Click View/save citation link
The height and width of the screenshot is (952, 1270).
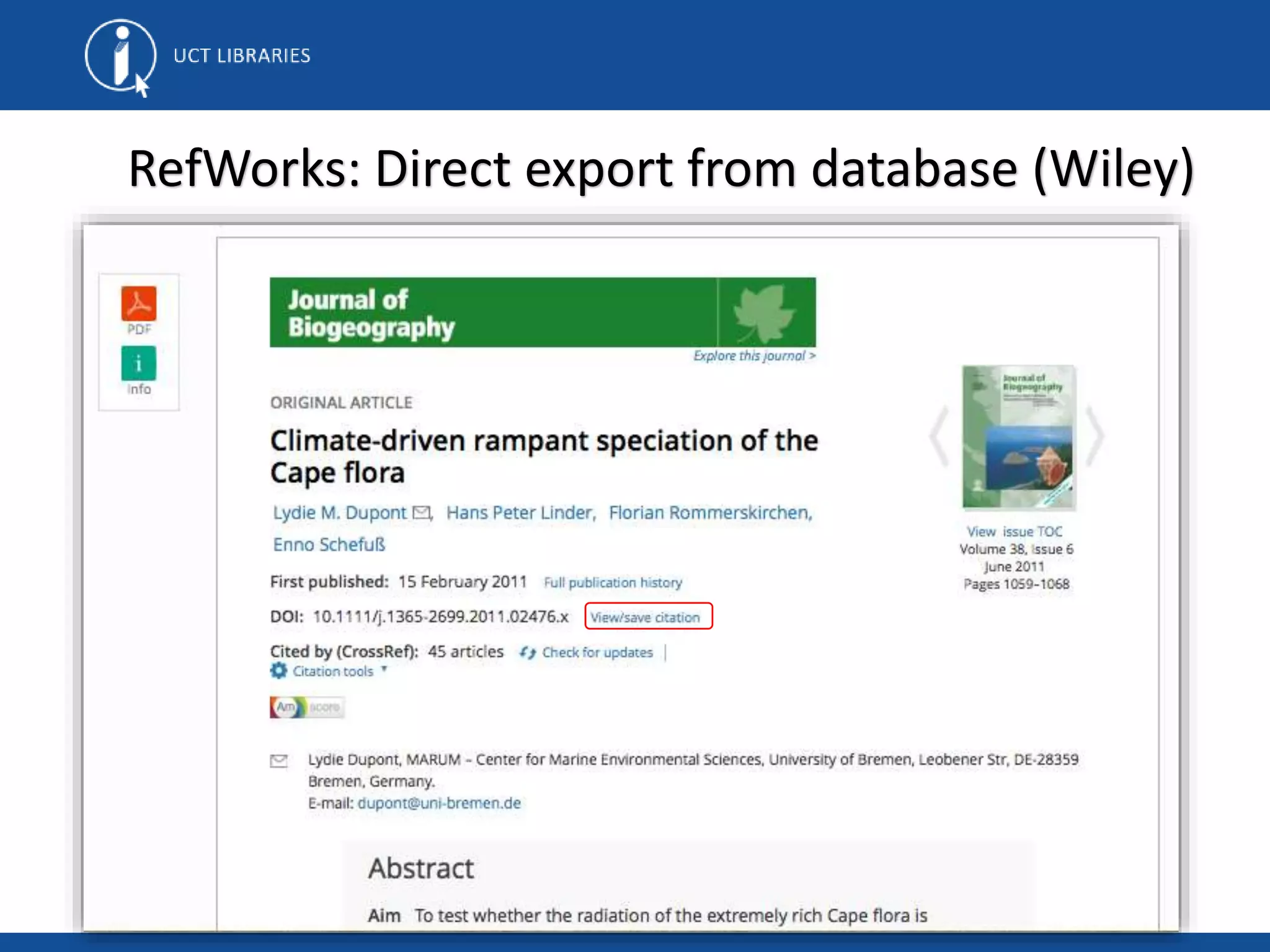tap(645, 617)
